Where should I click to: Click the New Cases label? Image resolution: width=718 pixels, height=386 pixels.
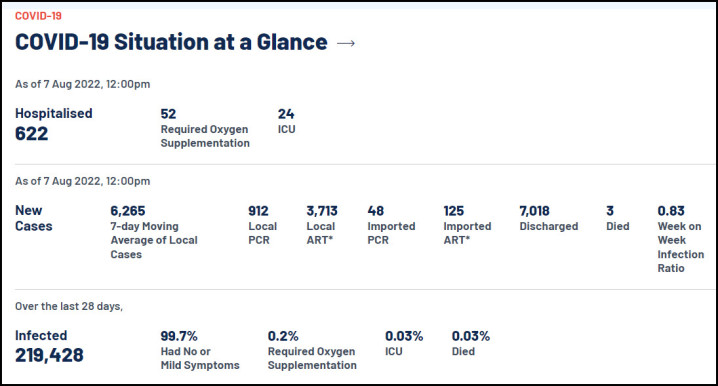point(33,218)
